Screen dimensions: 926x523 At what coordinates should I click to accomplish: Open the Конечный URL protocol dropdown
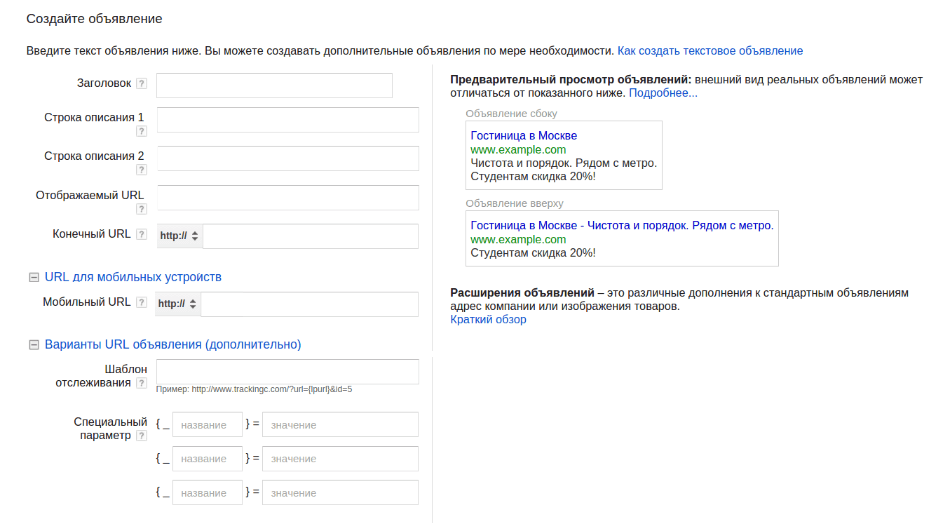(179, 236)
